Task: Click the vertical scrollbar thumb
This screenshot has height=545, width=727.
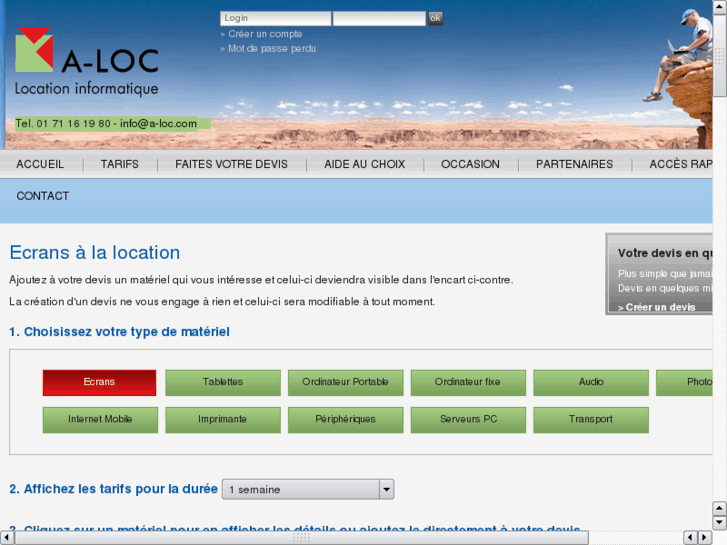Action: click(x=719, y=55)
